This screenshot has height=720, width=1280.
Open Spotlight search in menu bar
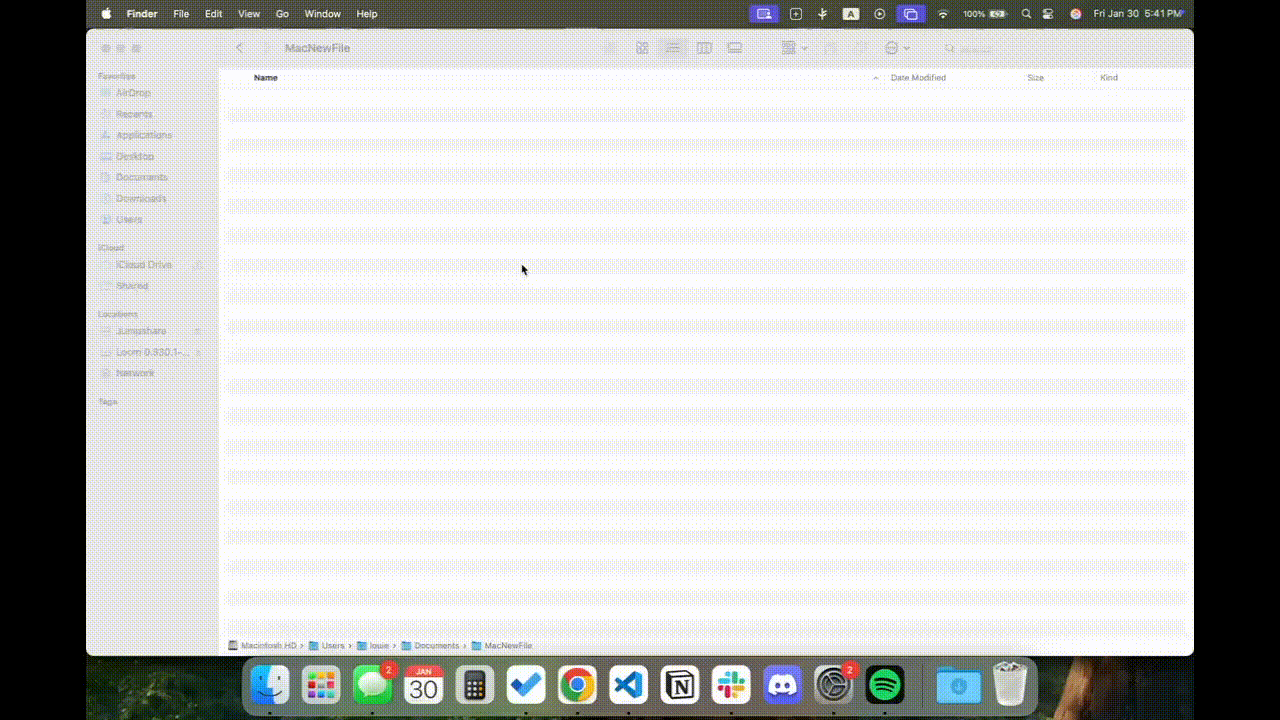tap(1026, 14)
